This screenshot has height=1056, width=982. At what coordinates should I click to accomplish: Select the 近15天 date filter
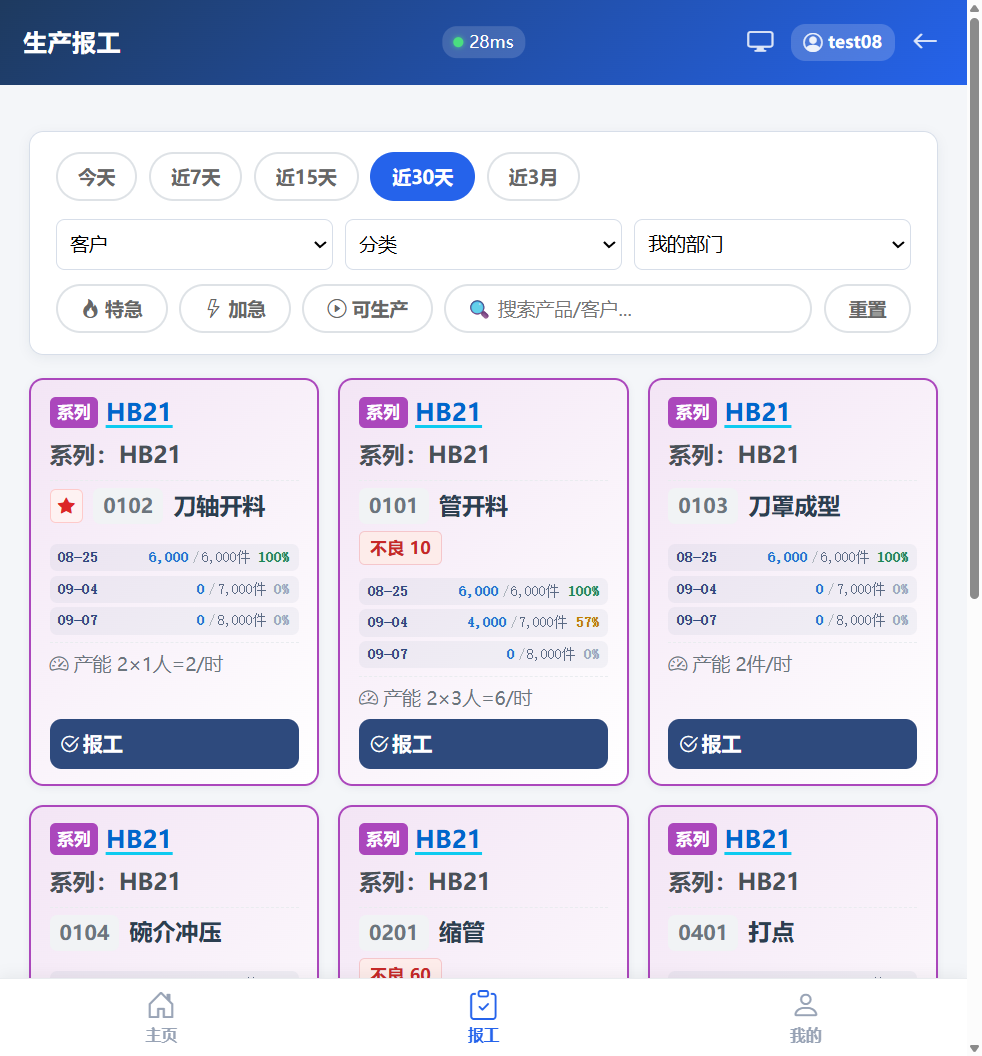click(x=306, y=177)
